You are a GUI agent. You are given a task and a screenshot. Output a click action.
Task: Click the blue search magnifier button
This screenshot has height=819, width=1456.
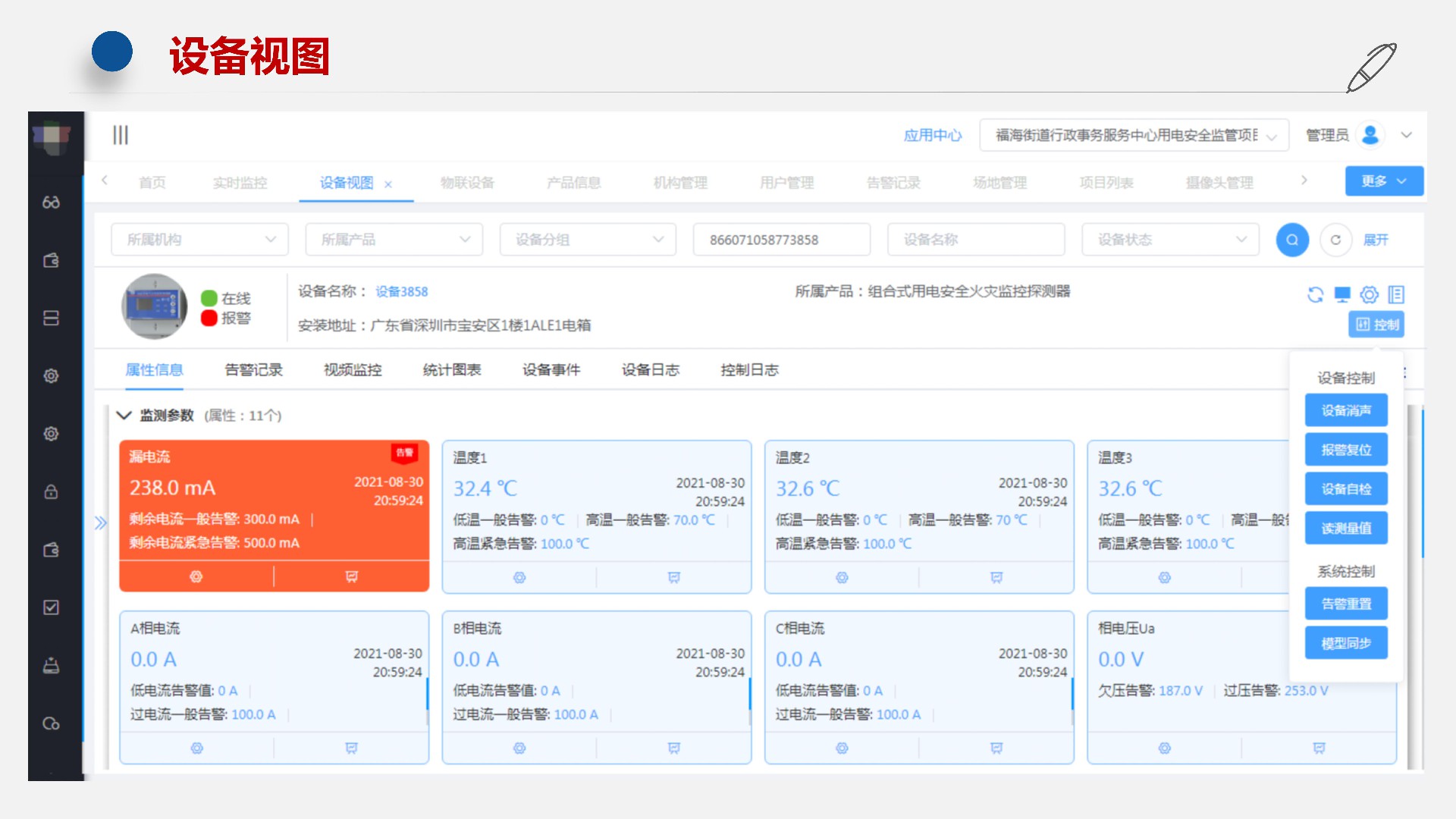pos(1292,240)
